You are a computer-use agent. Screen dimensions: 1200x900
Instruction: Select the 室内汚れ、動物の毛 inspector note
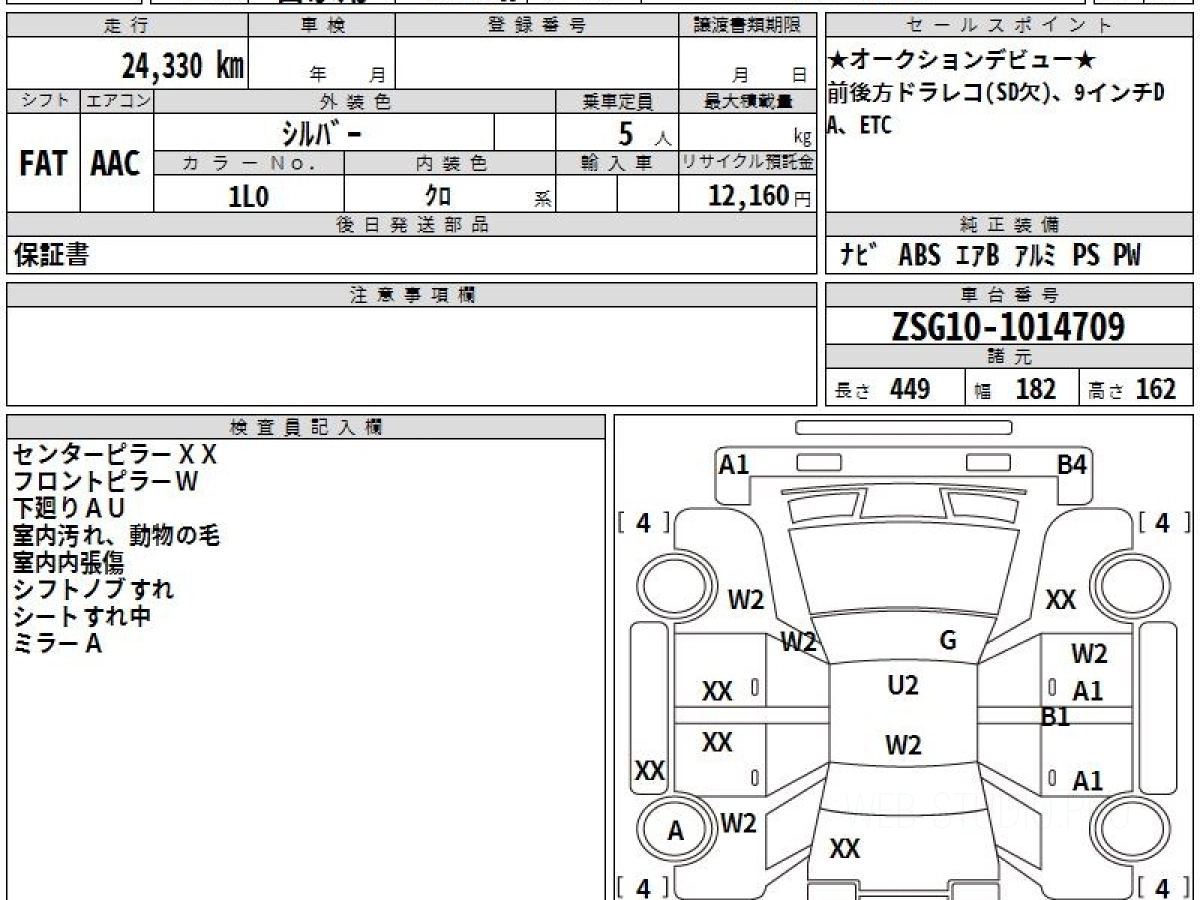pos(116,535)
